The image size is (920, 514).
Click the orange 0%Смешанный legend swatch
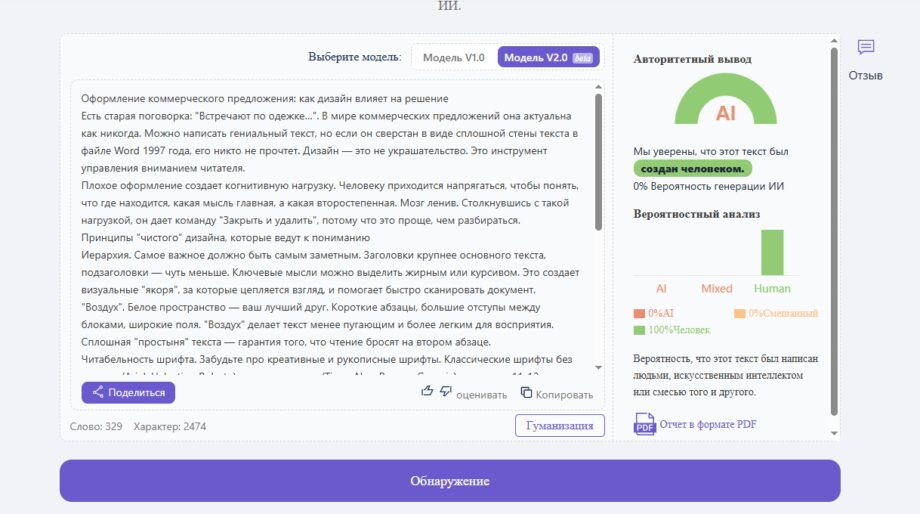[740, 314]
